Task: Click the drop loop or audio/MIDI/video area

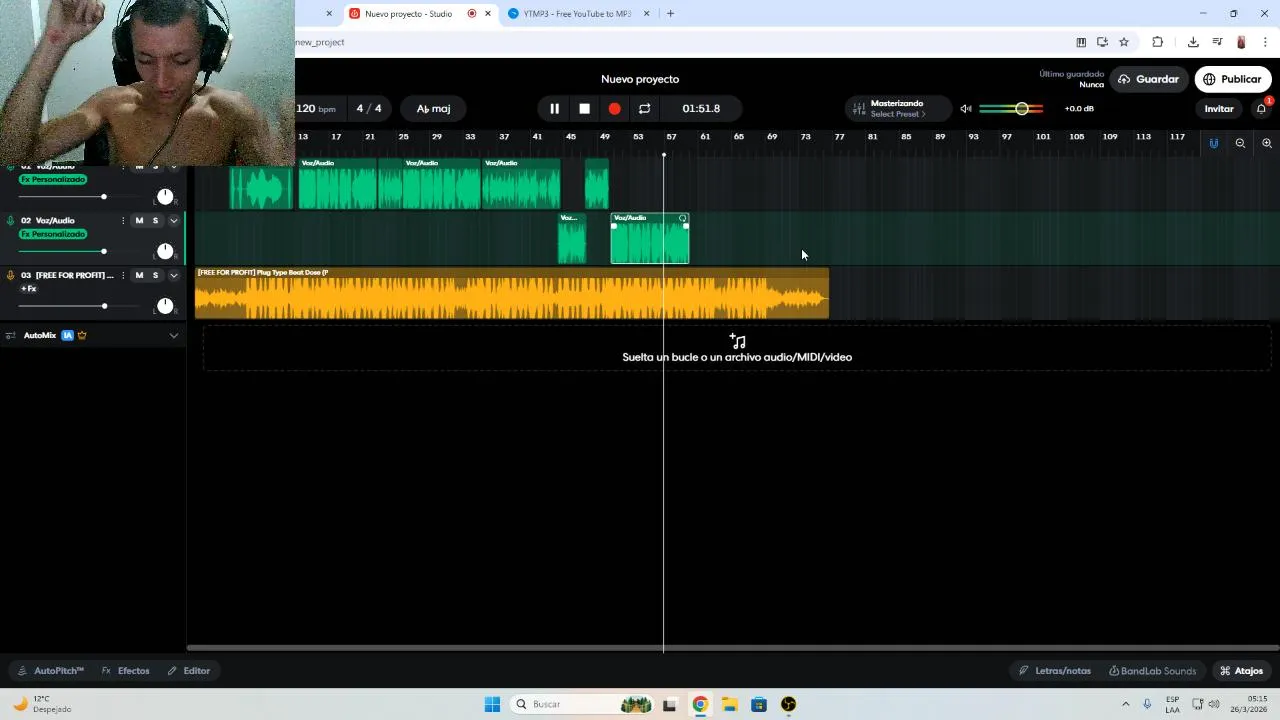Action: click(737, 348)
